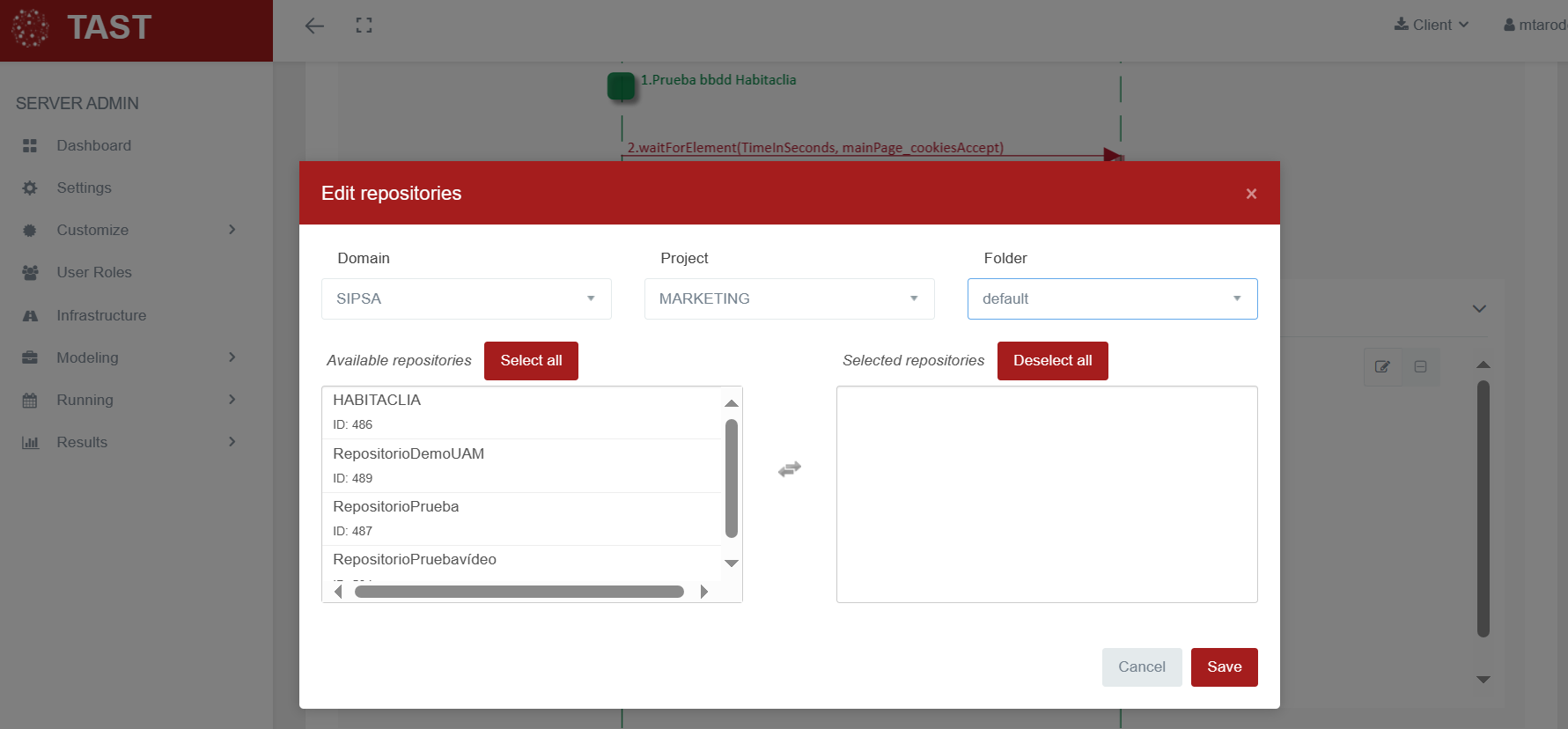
Task: Open the Folder dropdown showing default
Action: click(1112, 299)
